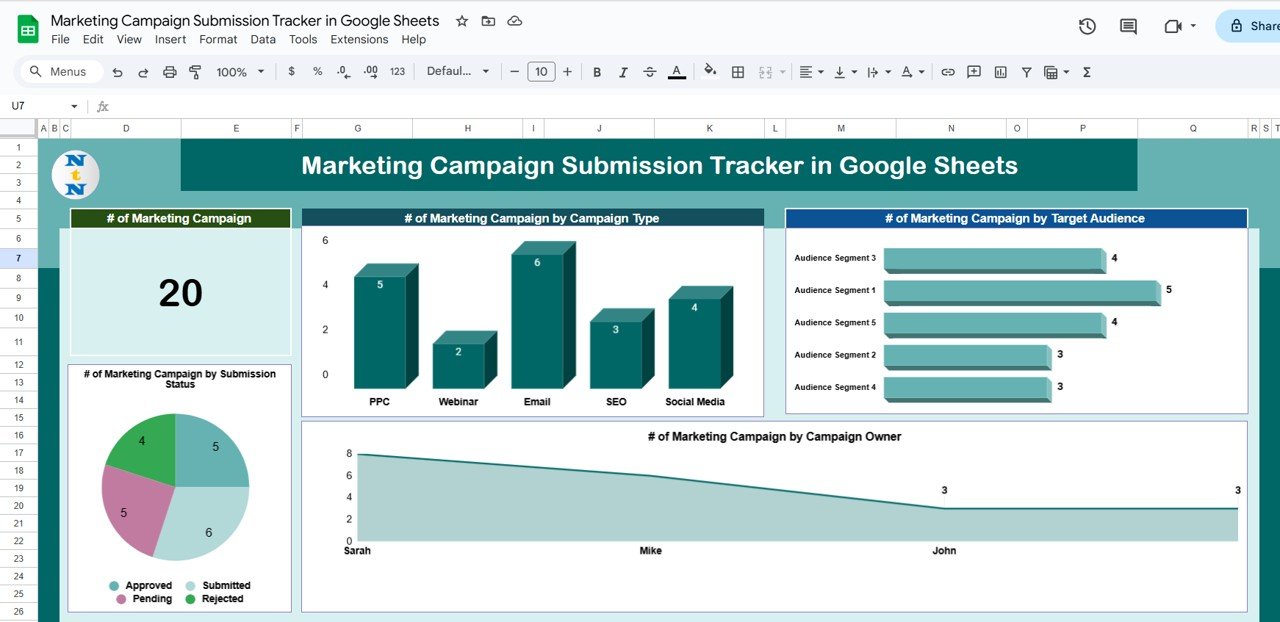Image resolution: width=1280 pixels, height=622 pixels.
Task: Open the Functions sigma icon
Action: (1086, 72)
